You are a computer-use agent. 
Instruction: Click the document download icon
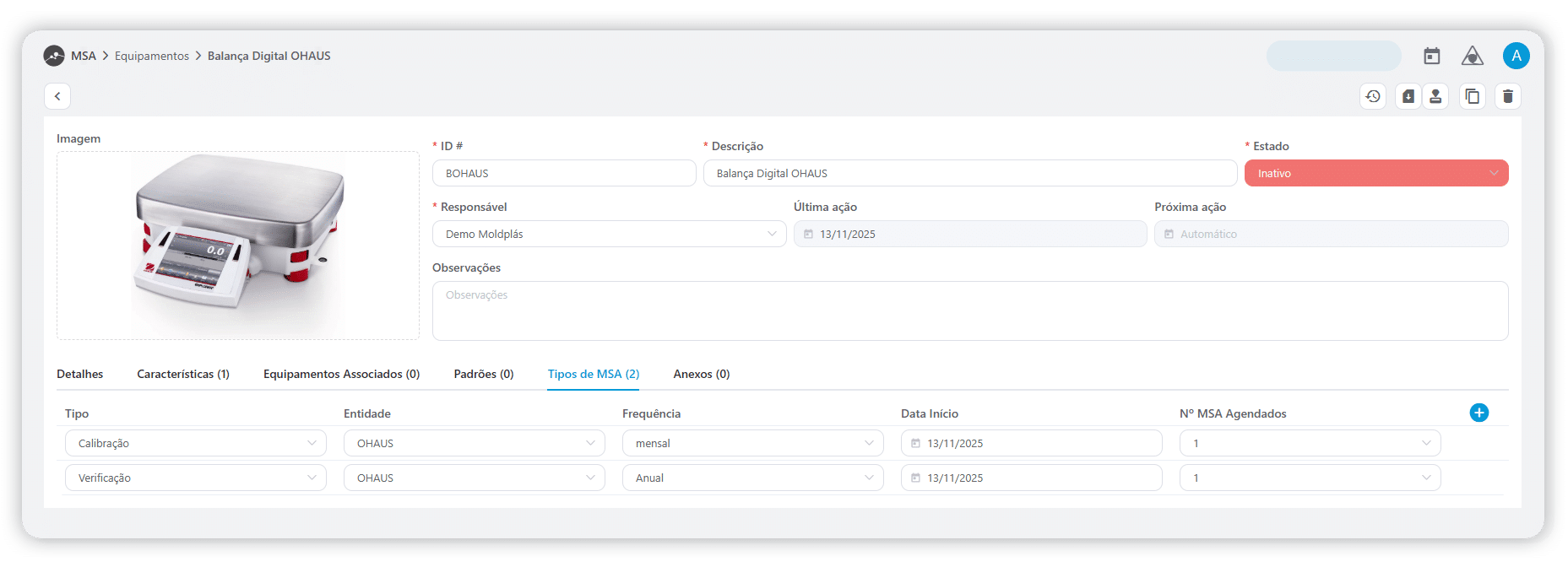(x=1408, y=96)
